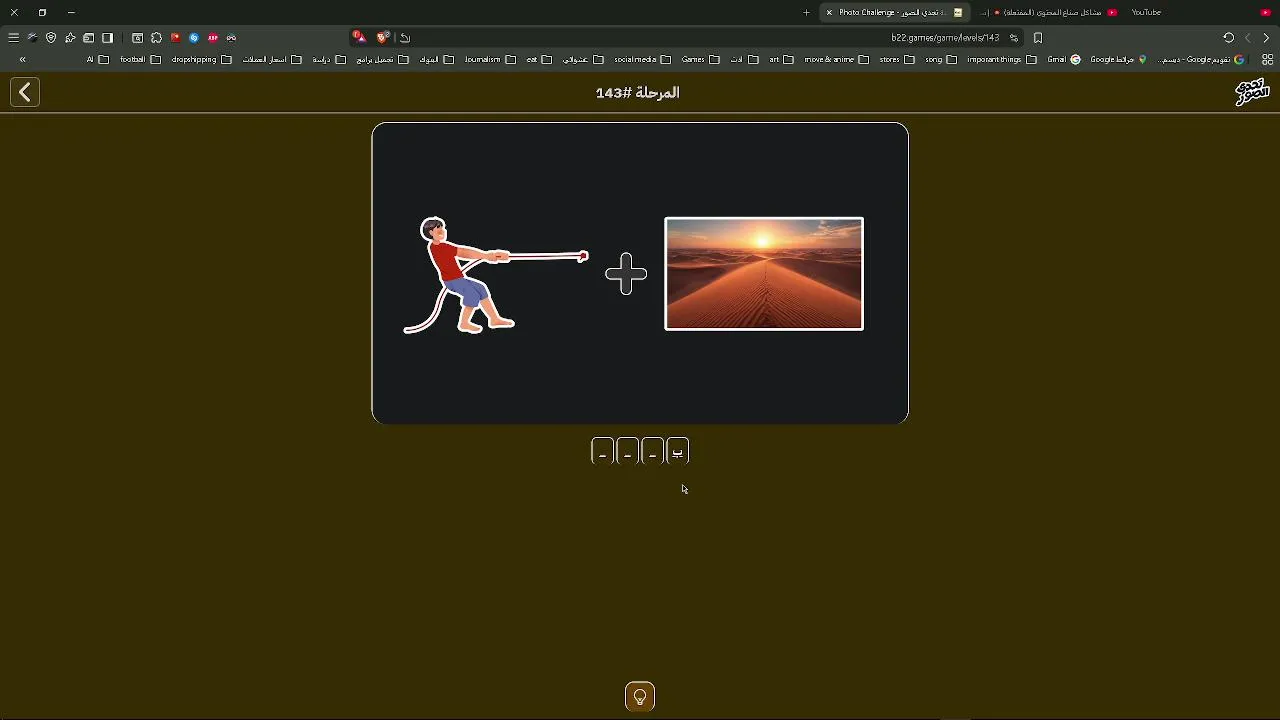1280x720 pixels.
Task: Close the Photo Challenge tab
Action: [829, 13]
